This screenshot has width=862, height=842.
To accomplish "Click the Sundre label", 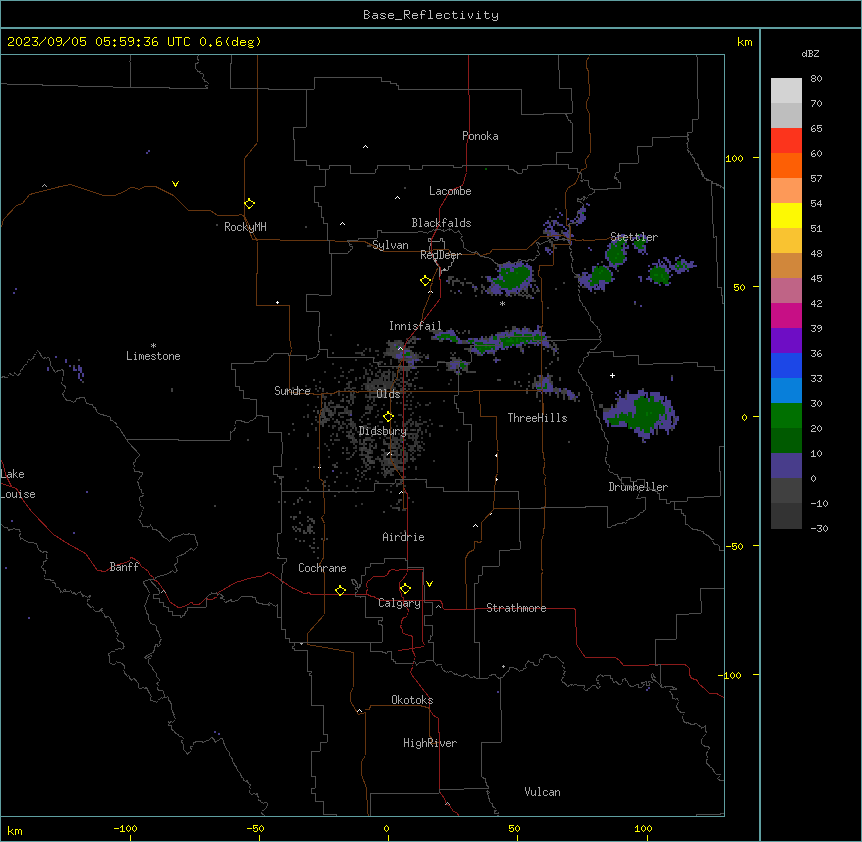I will 292,391.
